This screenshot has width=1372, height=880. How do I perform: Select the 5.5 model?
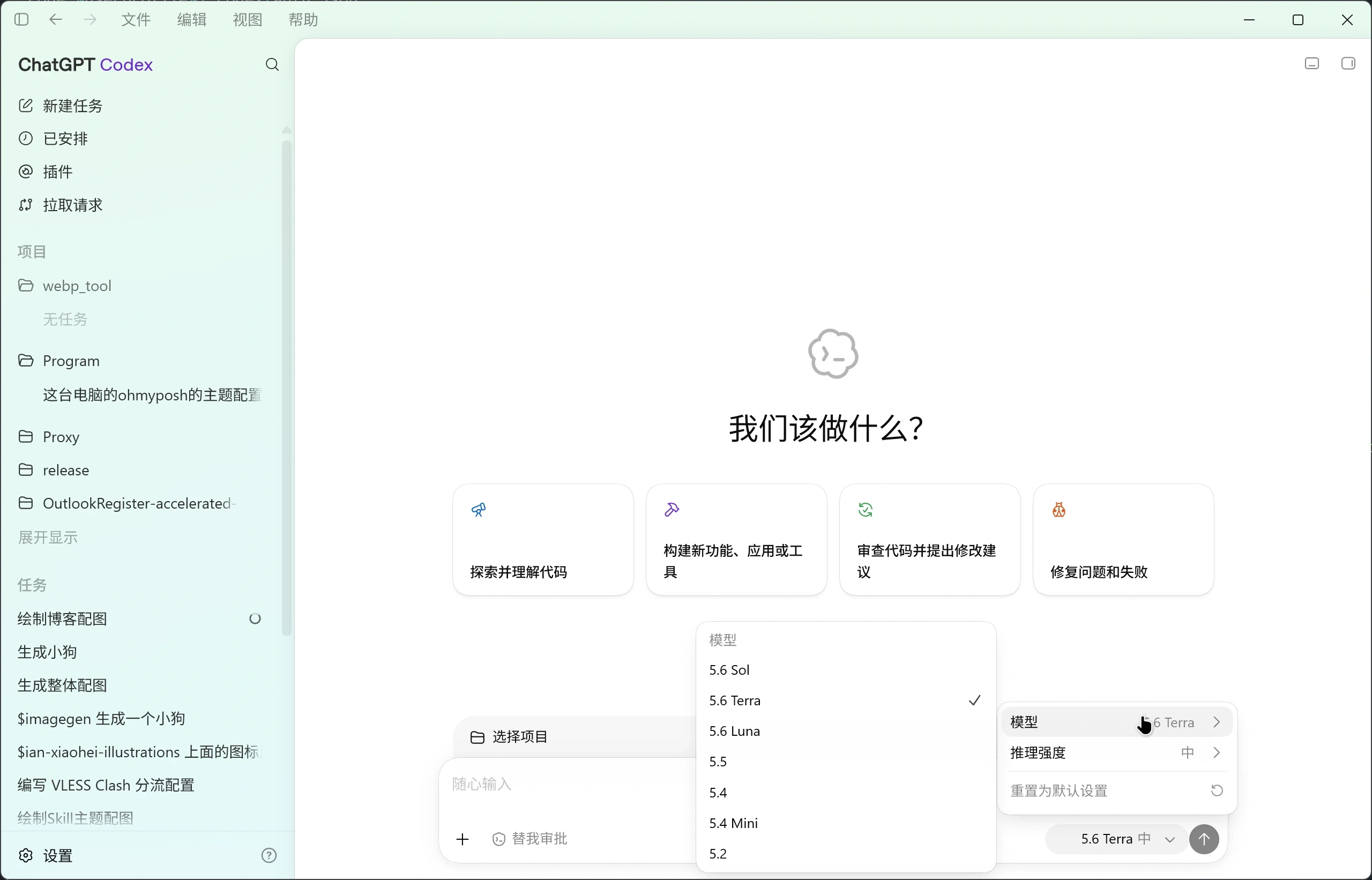tap(846, 762)
